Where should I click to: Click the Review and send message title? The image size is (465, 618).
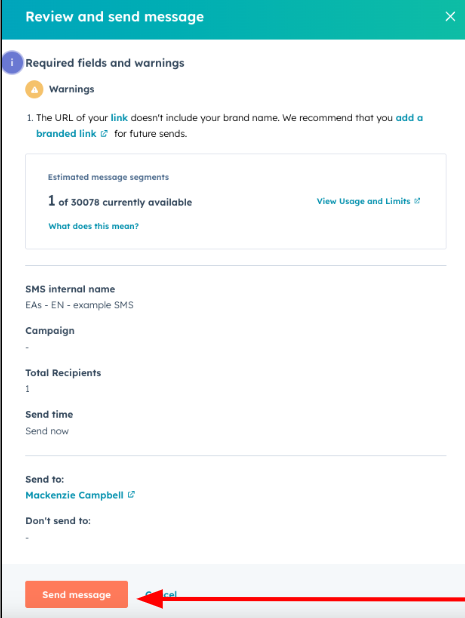[x=115, y=17]
